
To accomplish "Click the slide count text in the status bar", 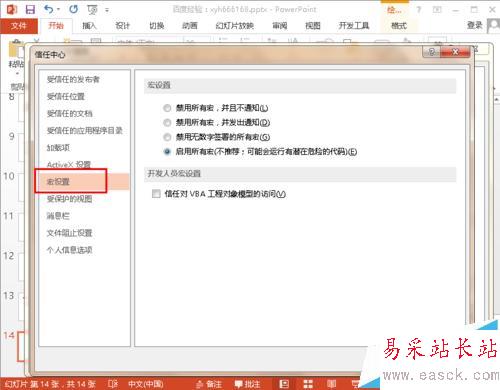I will [x=50, y=384].
